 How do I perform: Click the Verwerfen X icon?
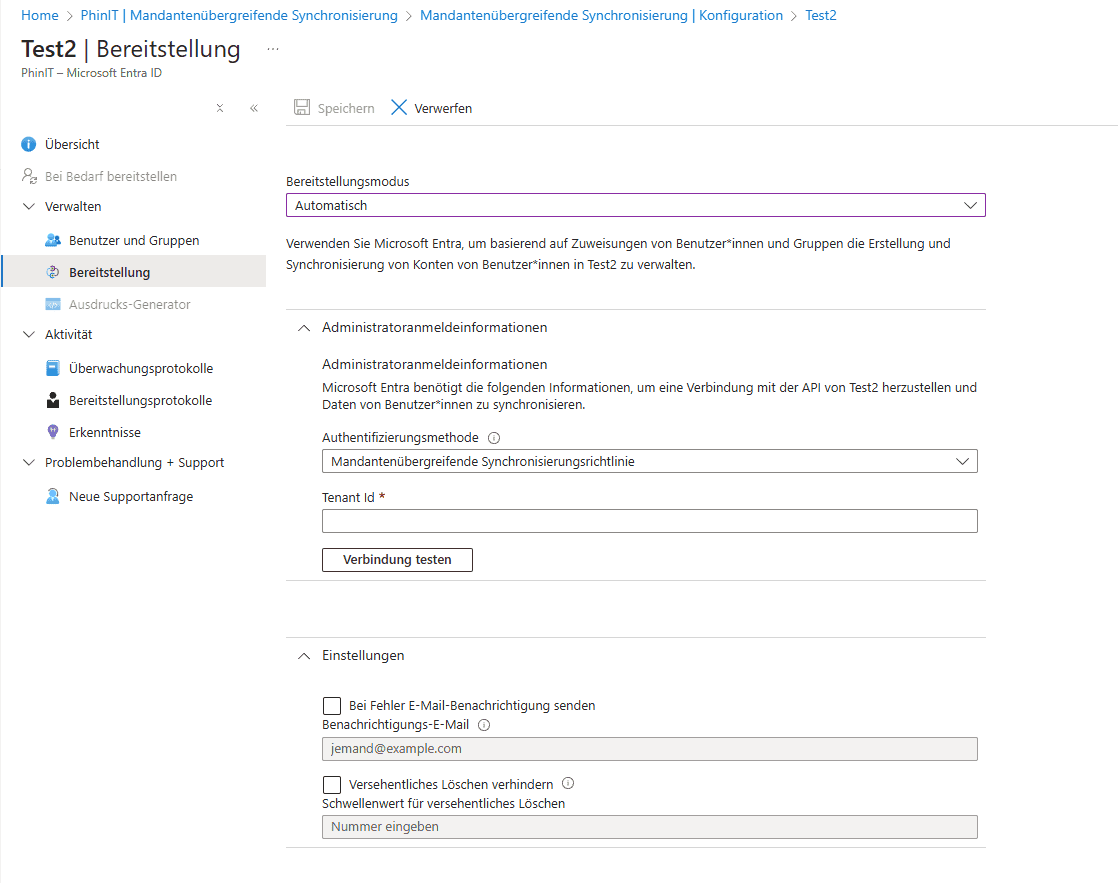(399, 108)
